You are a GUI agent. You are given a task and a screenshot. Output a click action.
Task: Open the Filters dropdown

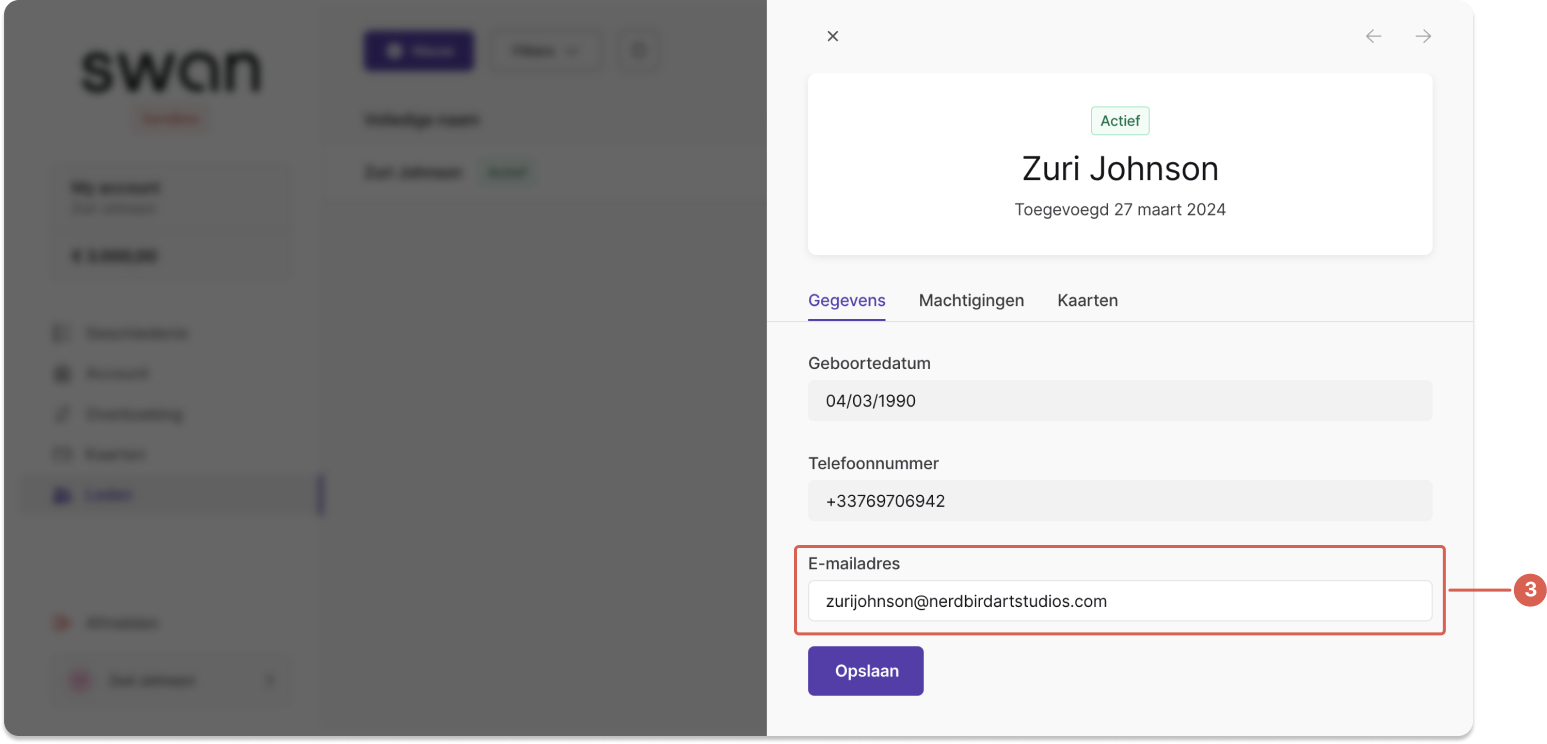coord(545,51)
